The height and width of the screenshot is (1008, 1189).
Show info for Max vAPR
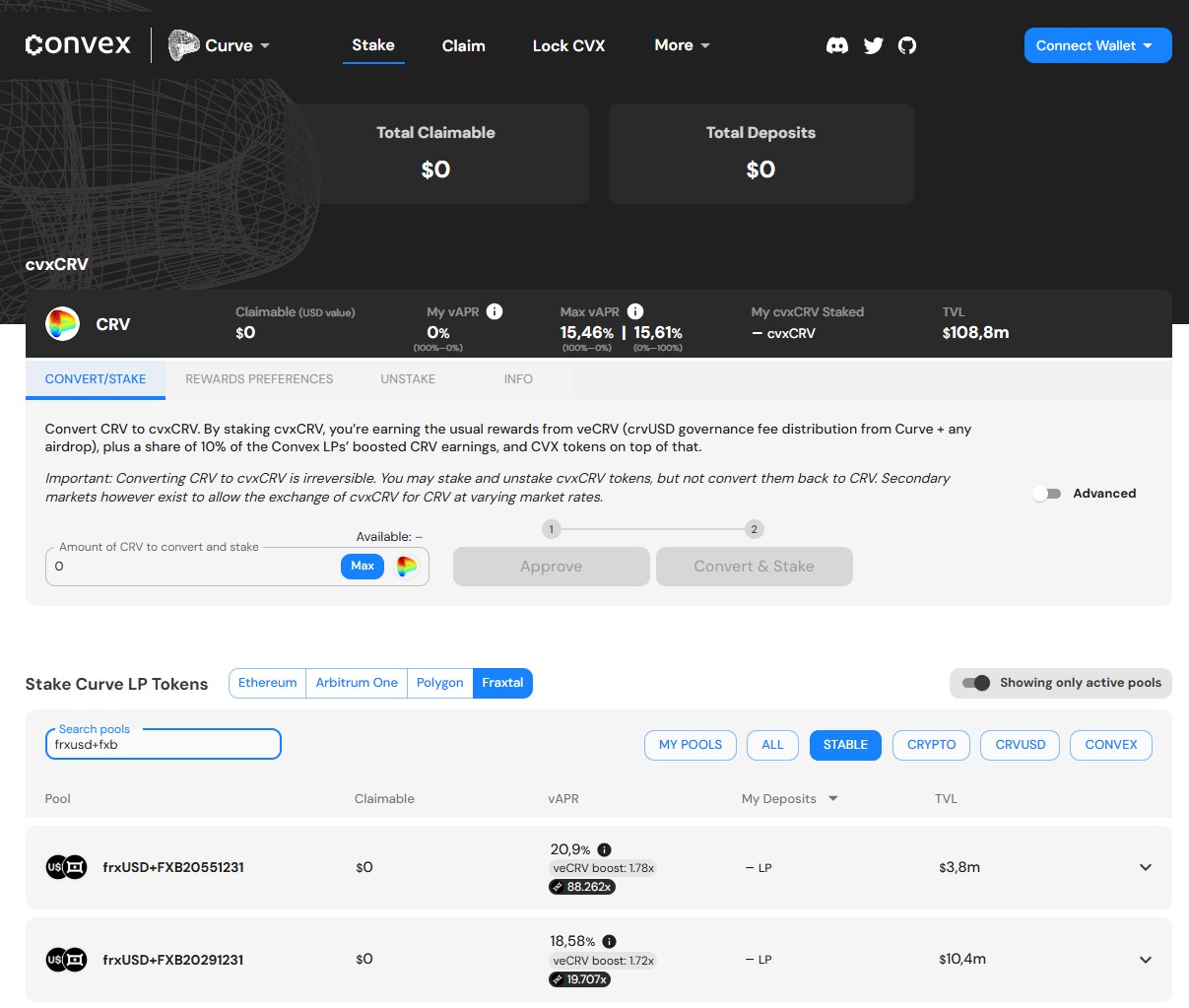pos(635,311)
